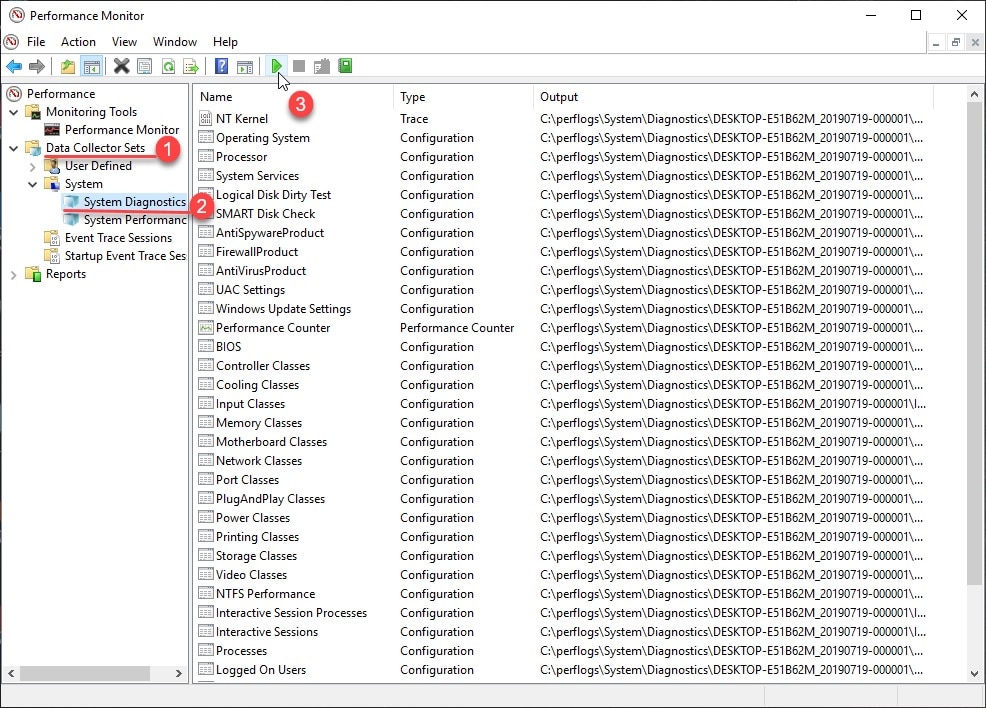
Task: Select Performance Monitor in the tree
Action: click(x=122, y=130)
